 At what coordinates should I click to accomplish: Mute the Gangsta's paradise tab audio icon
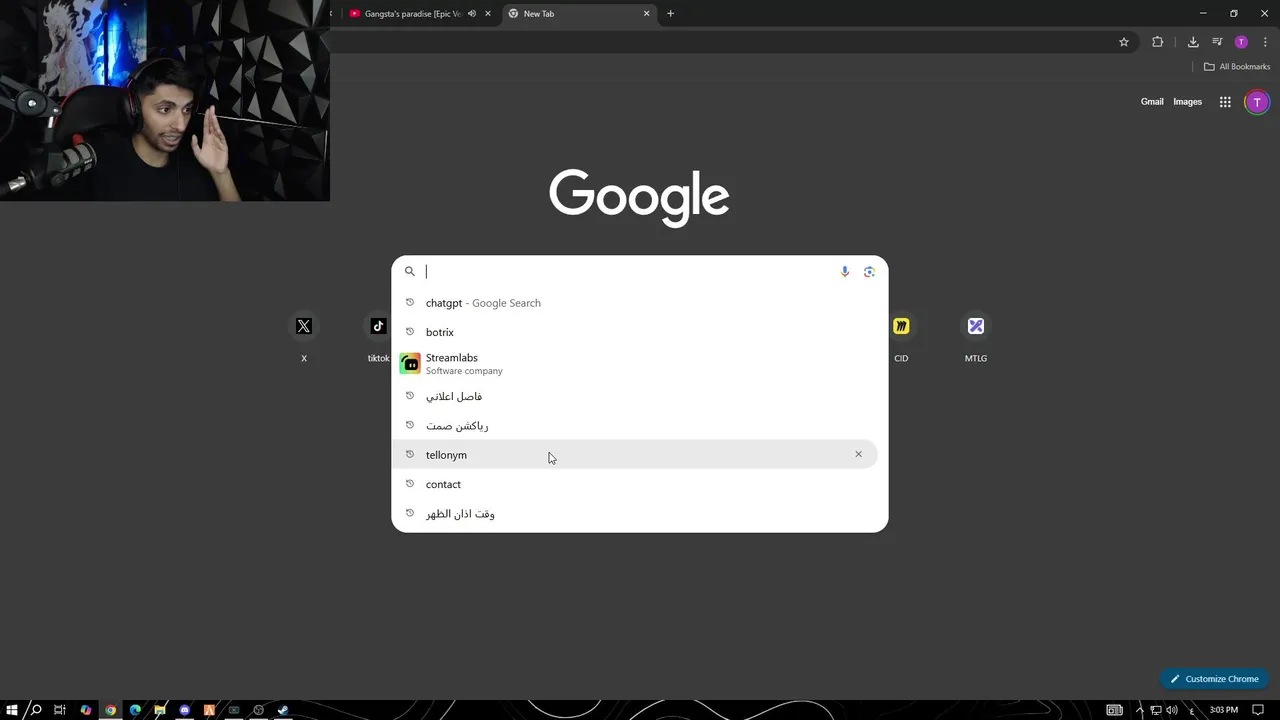coord(472,14)
